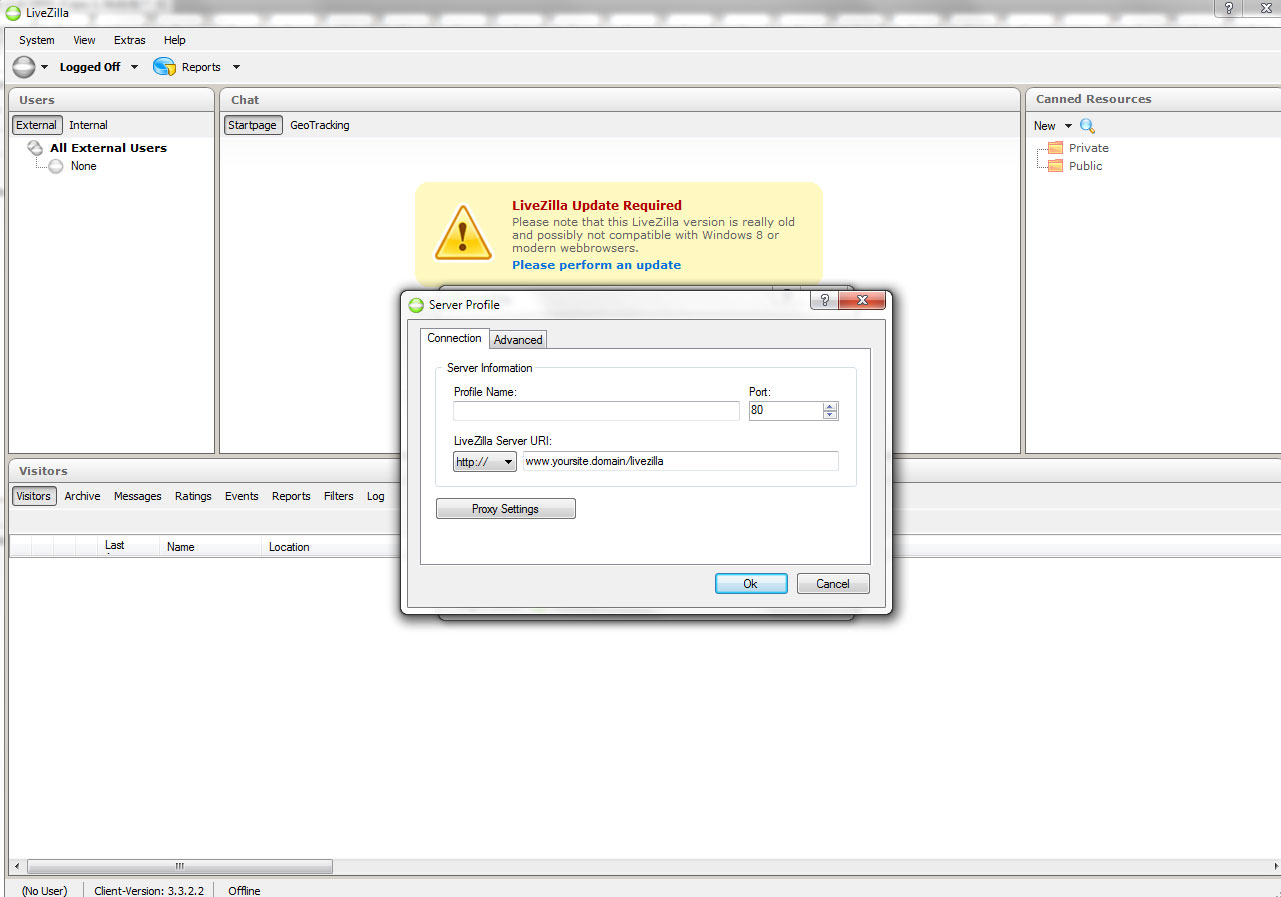This screenshot has height=897, width=1281.
Task: Select the Connection tab
Action: click(454, 338)
